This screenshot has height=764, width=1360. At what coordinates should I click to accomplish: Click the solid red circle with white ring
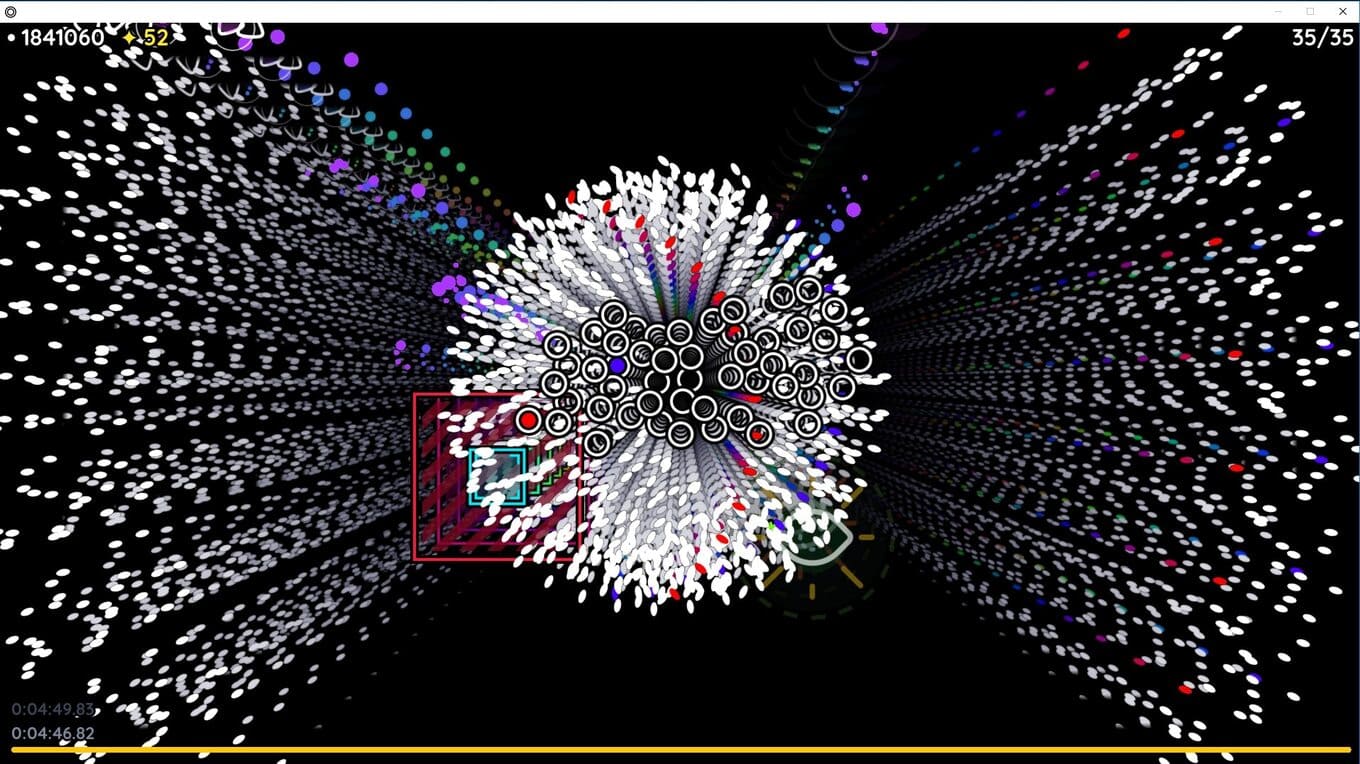tap(528, 420)
